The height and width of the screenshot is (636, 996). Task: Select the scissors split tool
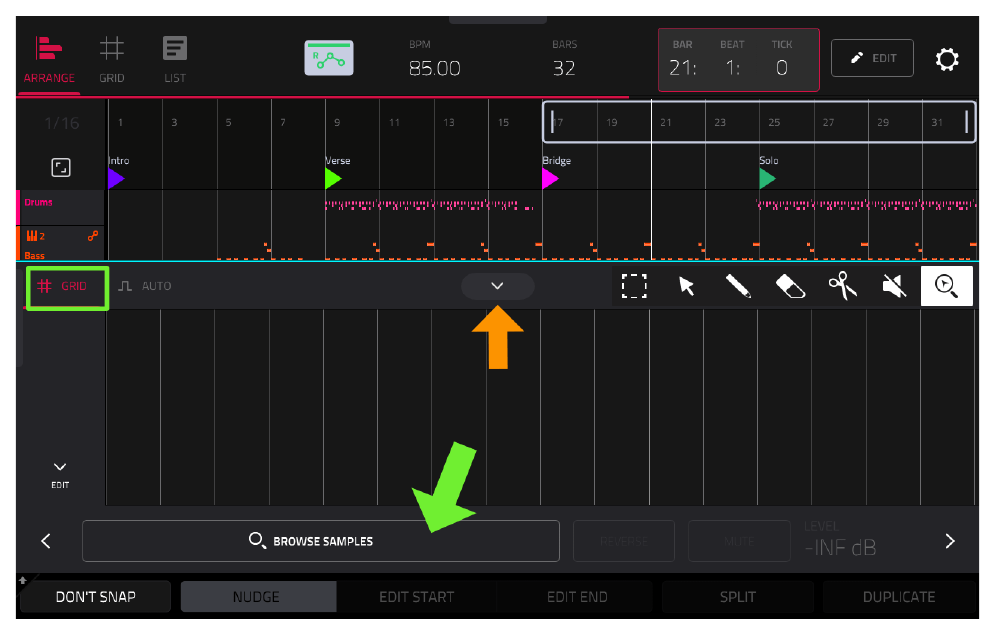842,286
